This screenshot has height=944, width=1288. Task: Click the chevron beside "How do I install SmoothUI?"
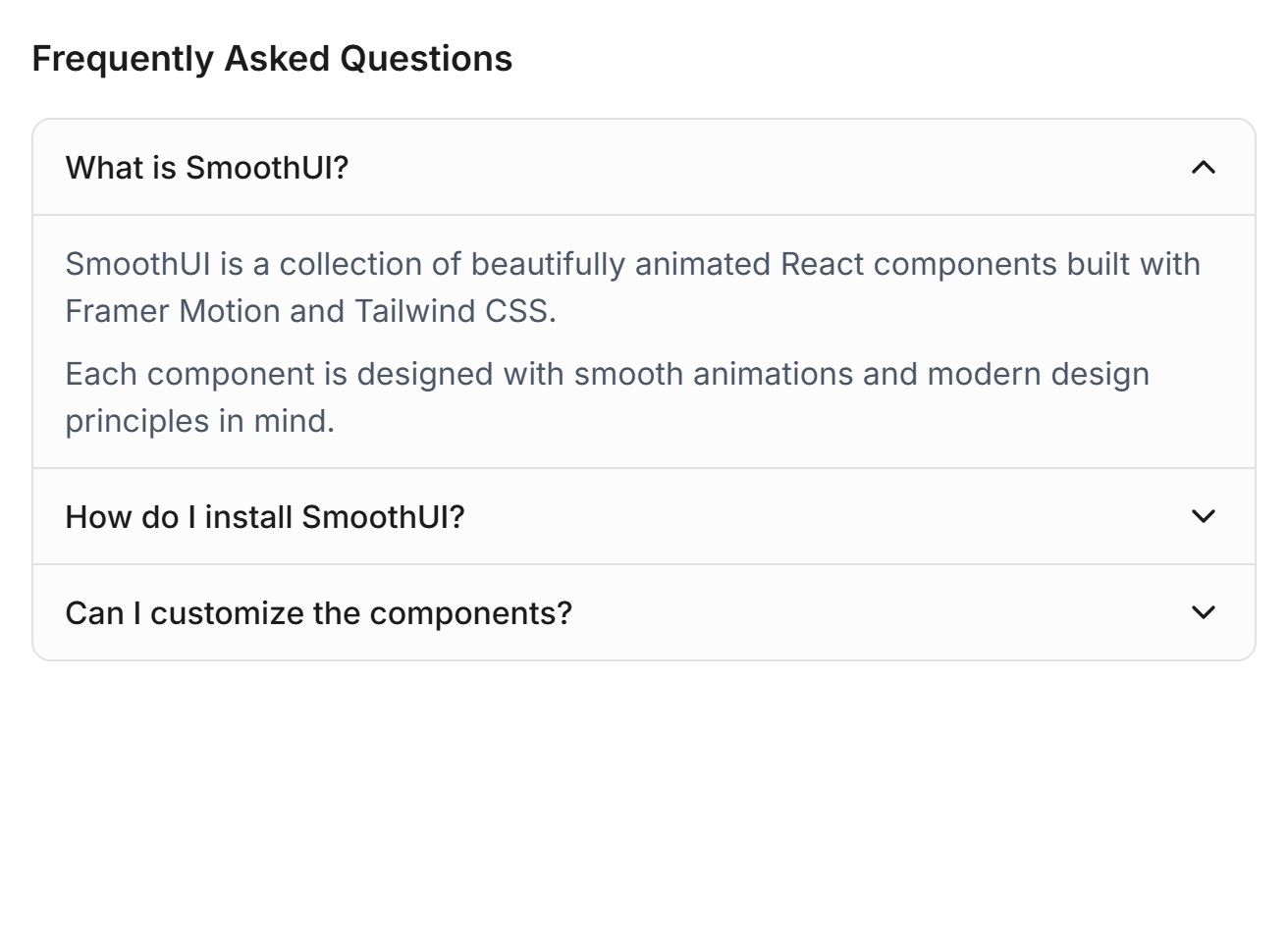pyautogui.click(x=1203, y=516)
